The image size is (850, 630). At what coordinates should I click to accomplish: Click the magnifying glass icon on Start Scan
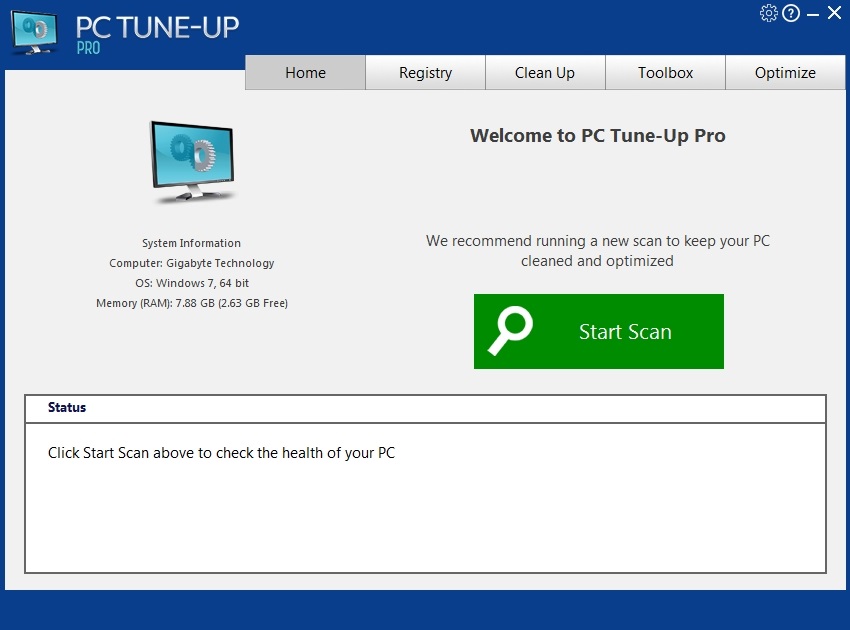point(509,331)
